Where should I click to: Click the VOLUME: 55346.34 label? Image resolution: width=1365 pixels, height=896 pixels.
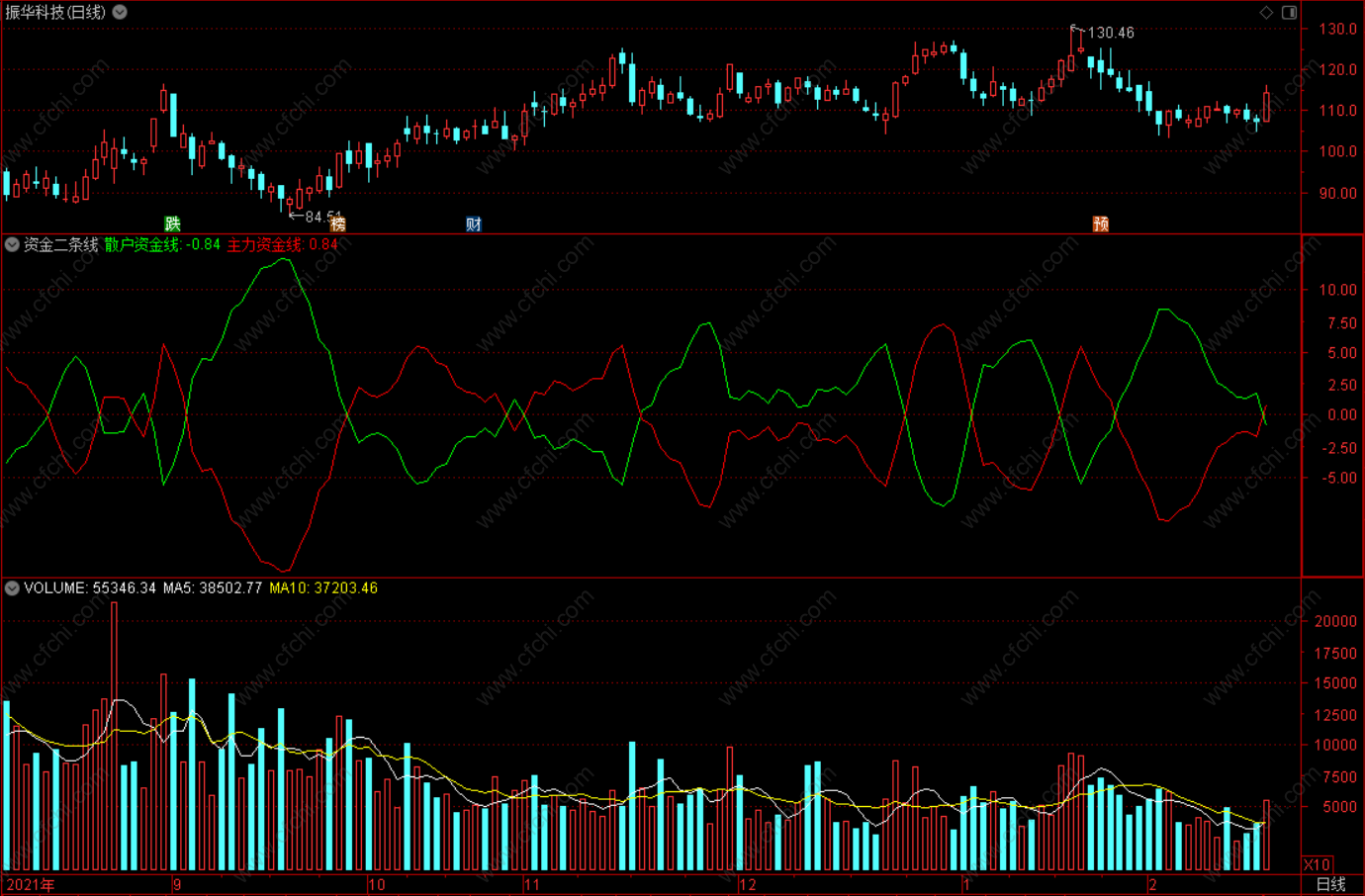90,587
